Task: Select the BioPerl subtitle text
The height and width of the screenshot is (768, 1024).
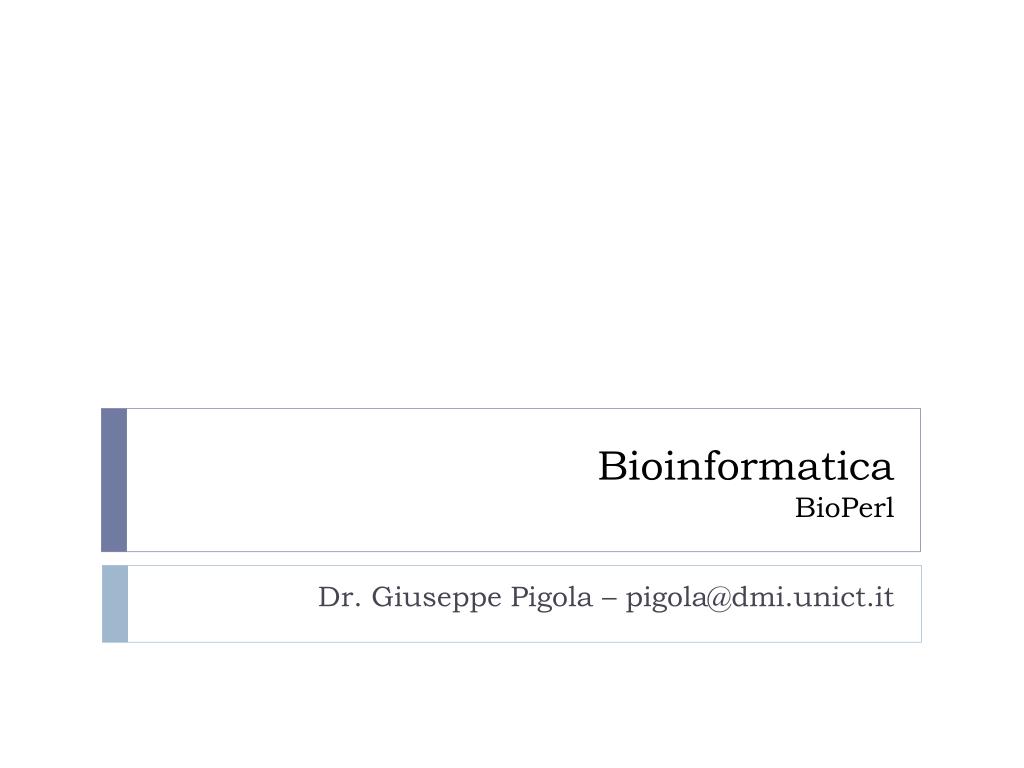Action: [844, 508]
